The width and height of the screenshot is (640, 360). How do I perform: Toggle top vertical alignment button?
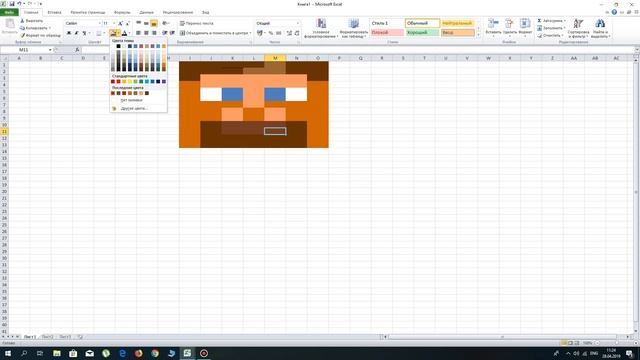(138, 23)
